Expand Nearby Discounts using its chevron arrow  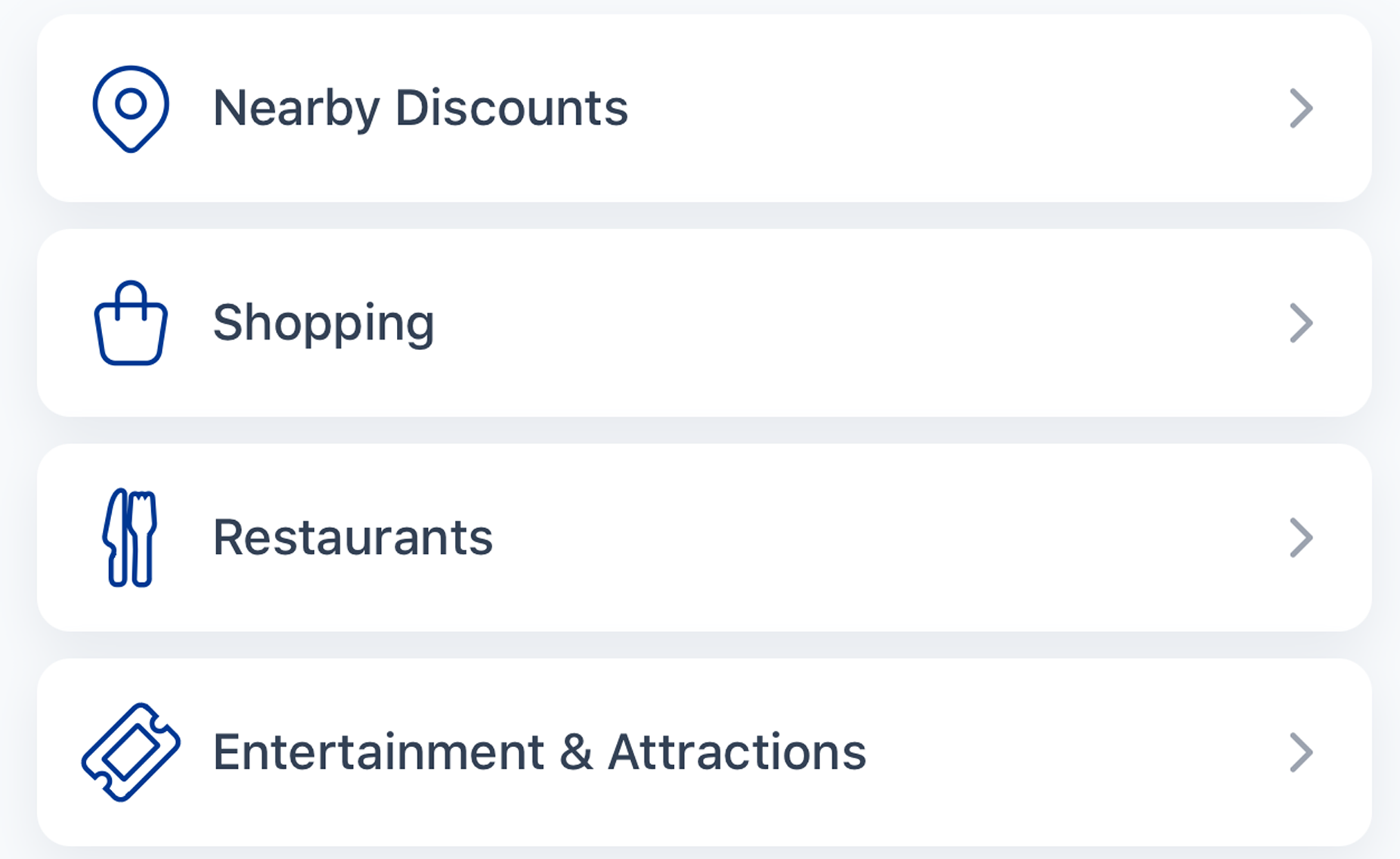1301,109
